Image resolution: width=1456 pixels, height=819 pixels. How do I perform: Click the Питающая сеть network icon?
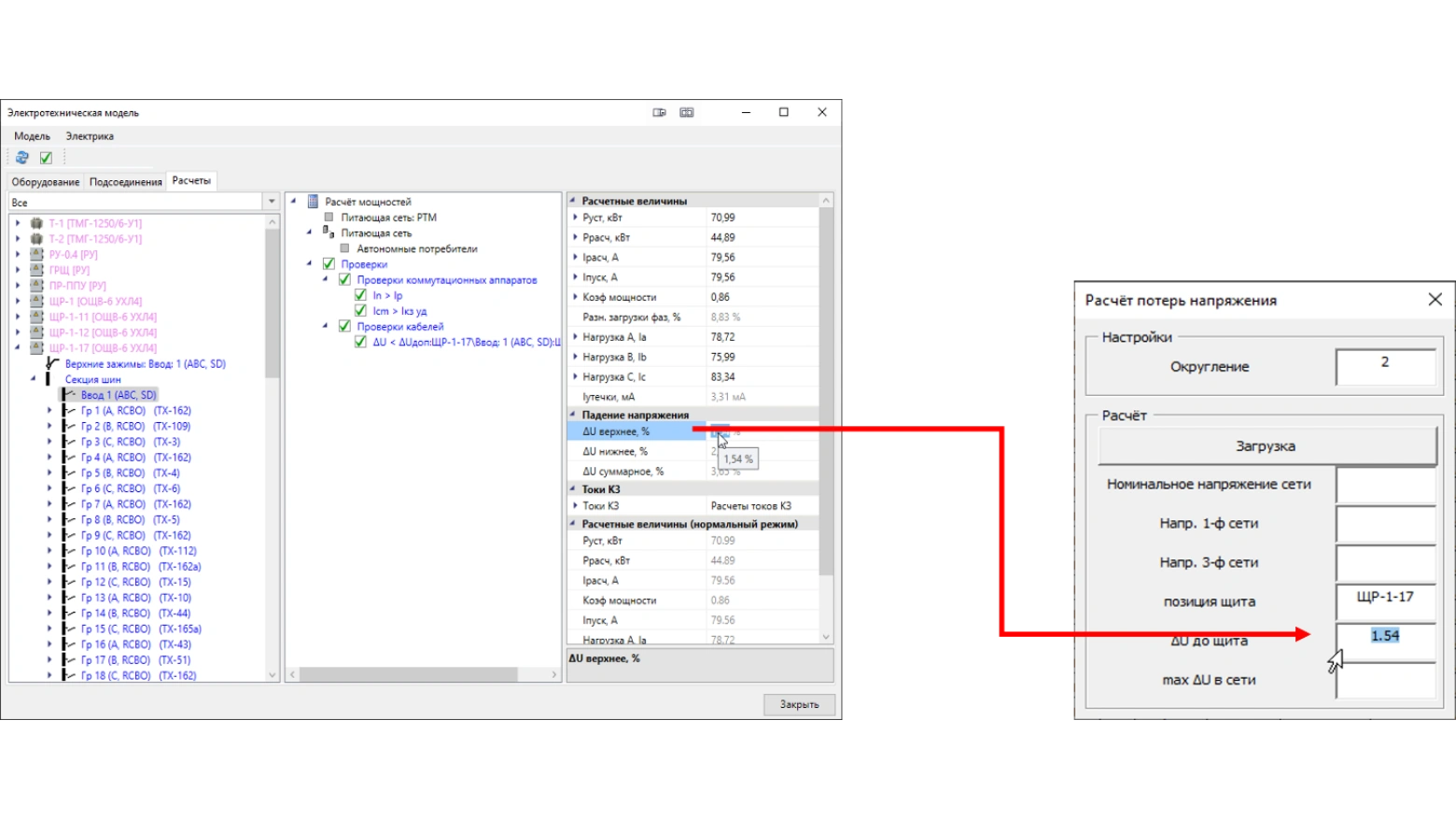(x=328, y=233)
